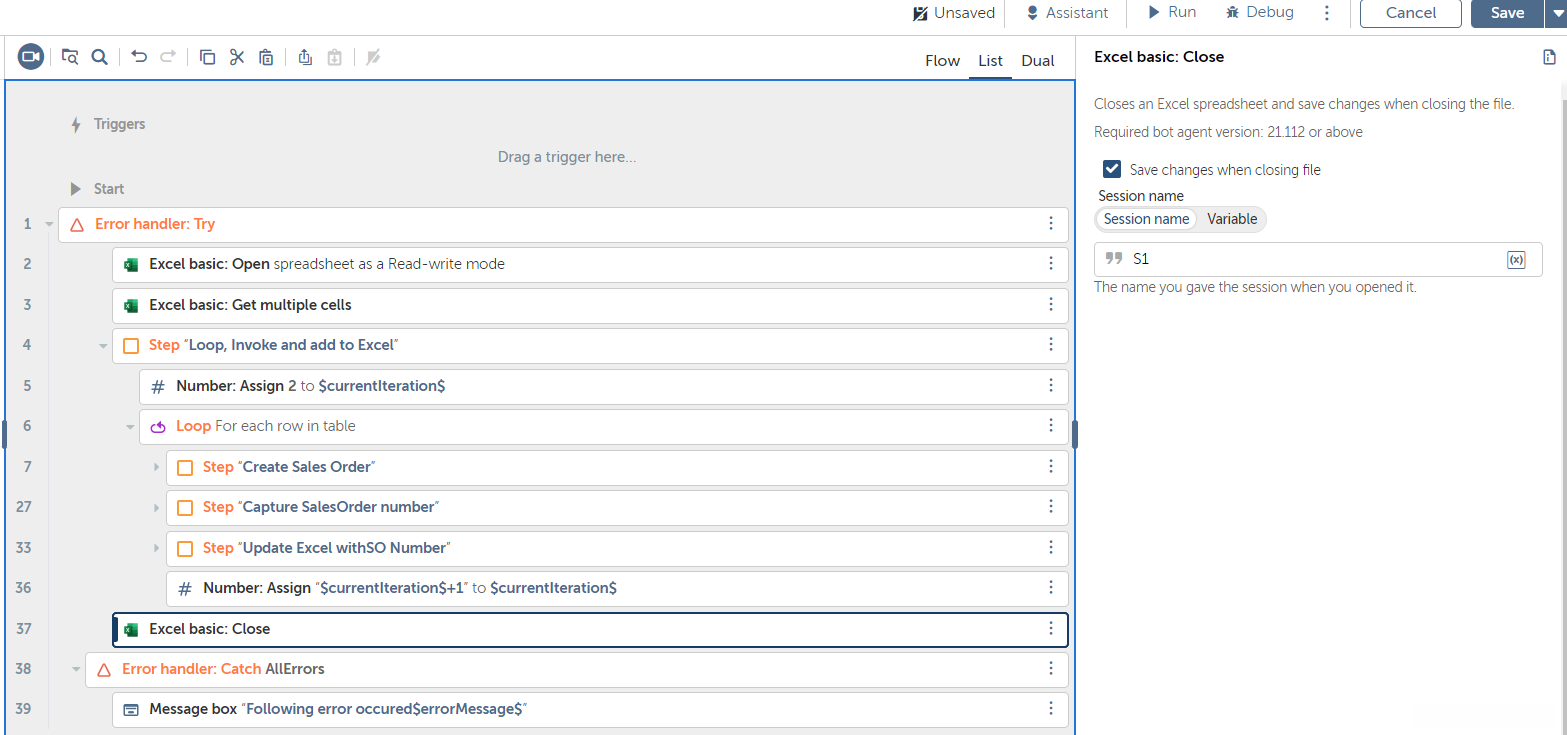
Task: Select the Variable session option
Action: click(x=1231, y=219)
